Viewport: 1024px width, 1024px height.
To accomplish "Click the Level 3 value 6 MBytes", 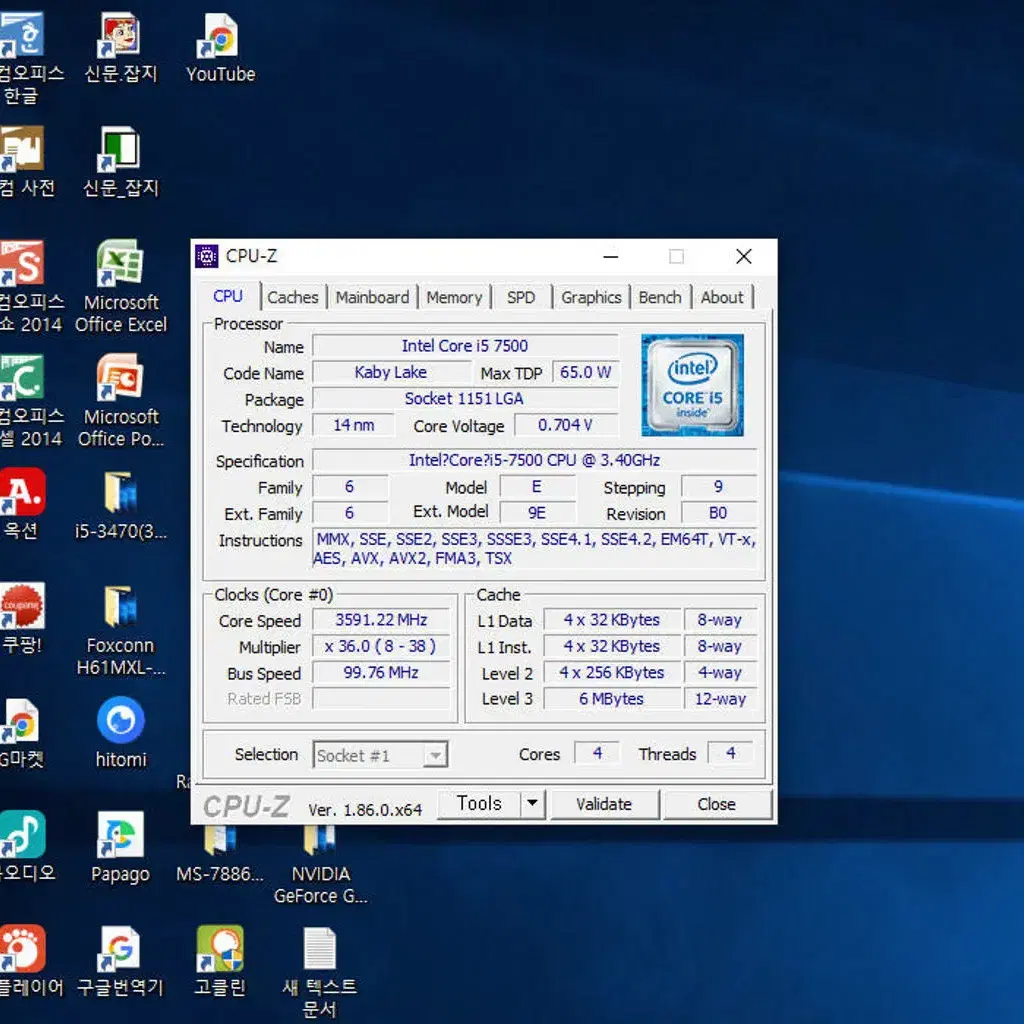I will click(612, 698).
